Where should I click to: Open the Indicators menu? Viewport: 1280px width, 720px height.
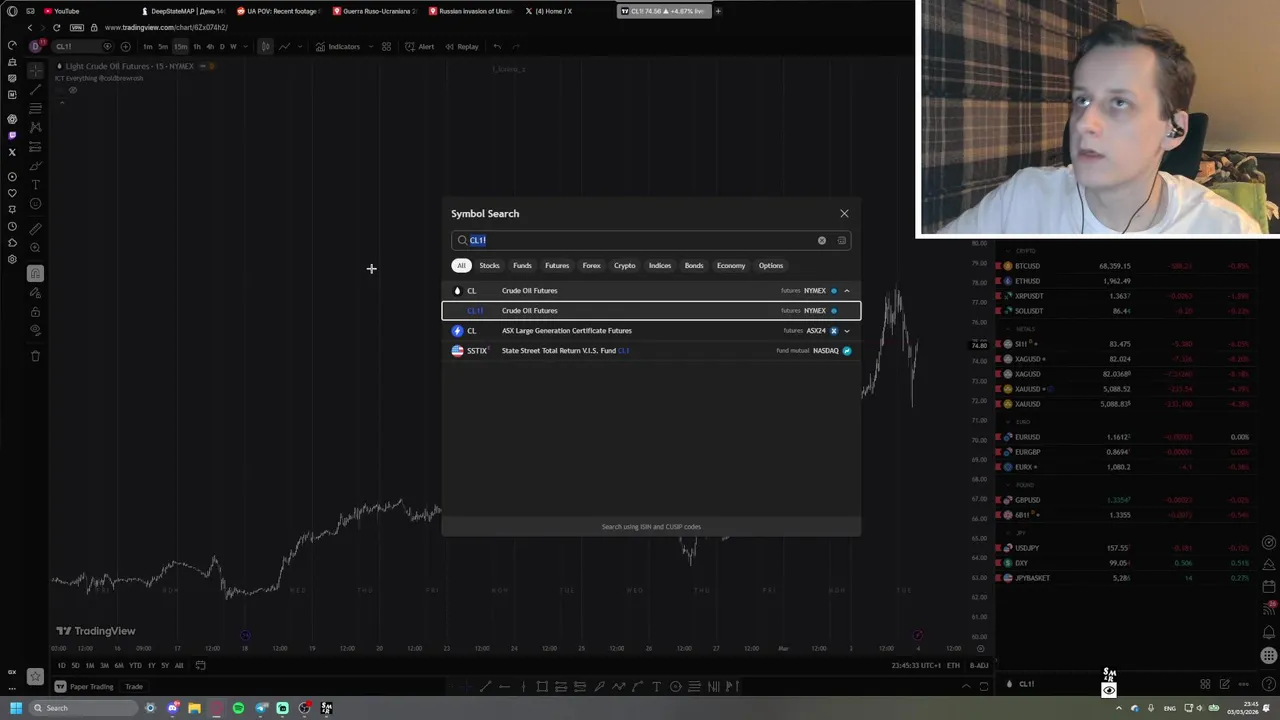coord(338,46)
